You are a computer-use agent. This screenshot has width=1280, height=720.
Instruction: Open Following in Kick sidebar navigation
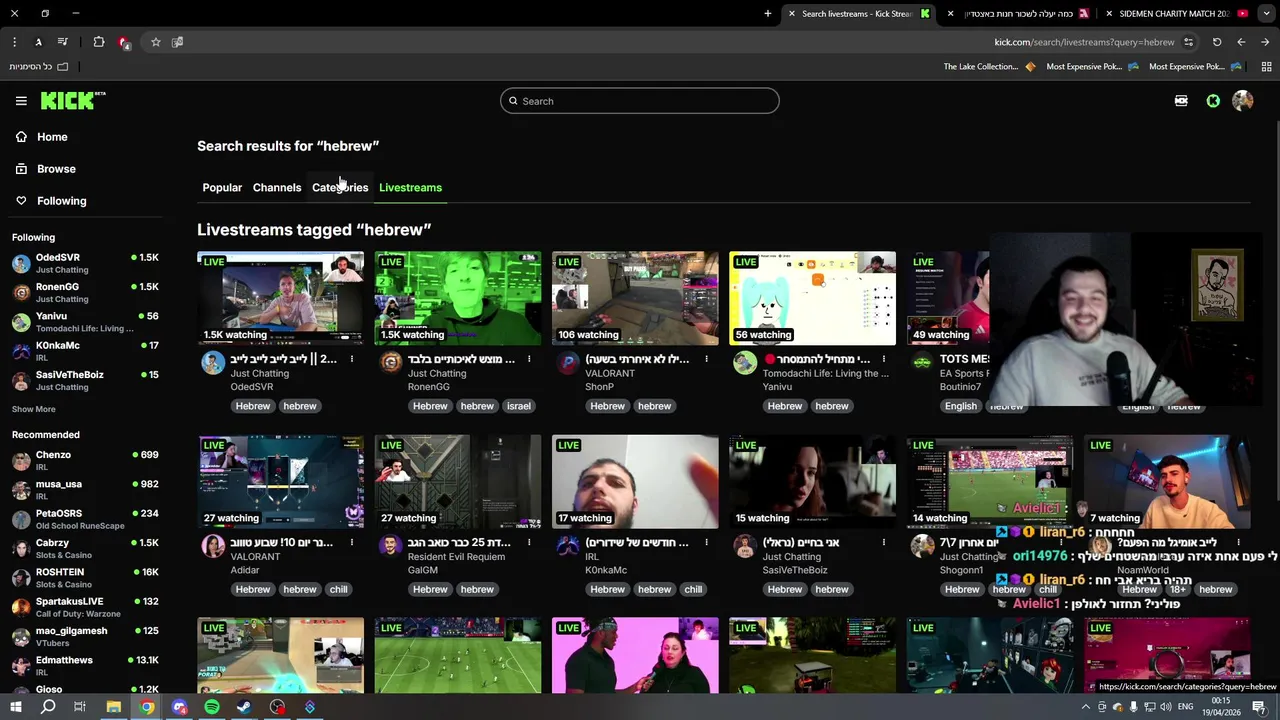[x=61, y=201]
